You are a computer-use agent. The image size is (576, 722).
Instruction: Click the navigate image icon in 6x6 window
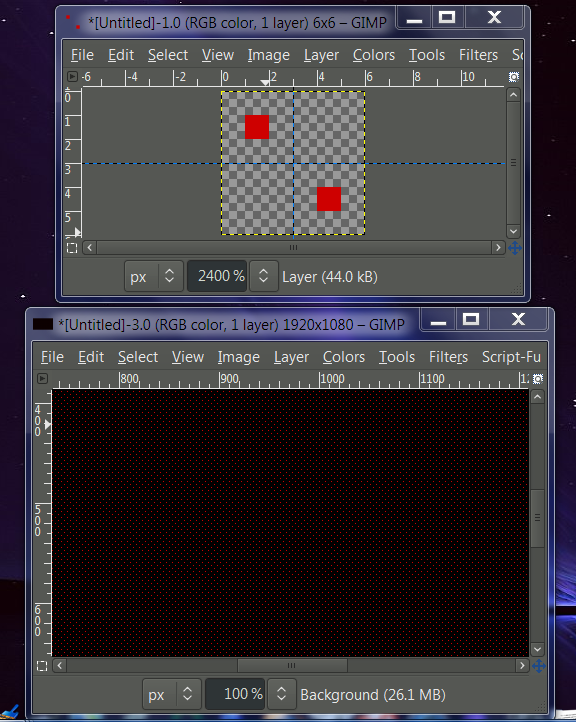514,248
